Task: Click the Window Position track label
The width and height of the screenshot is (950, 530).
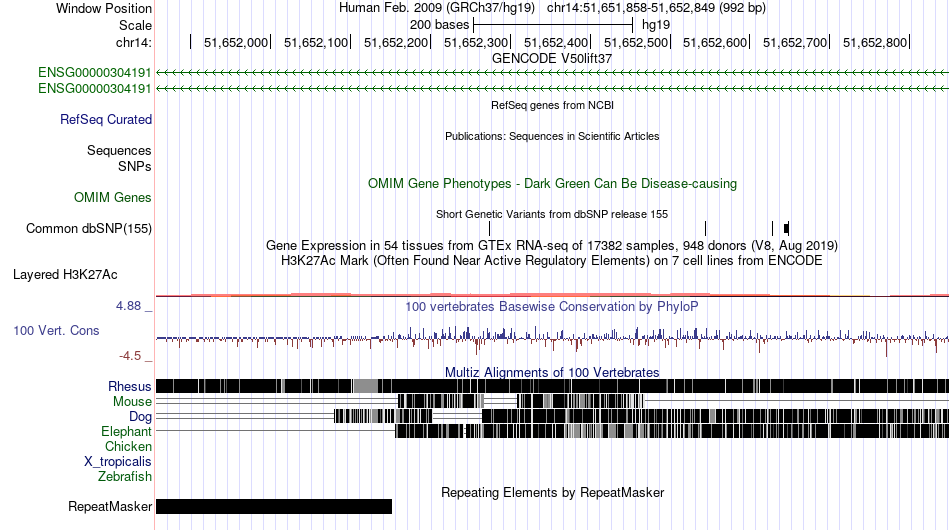Action: [x=104, y=8]
